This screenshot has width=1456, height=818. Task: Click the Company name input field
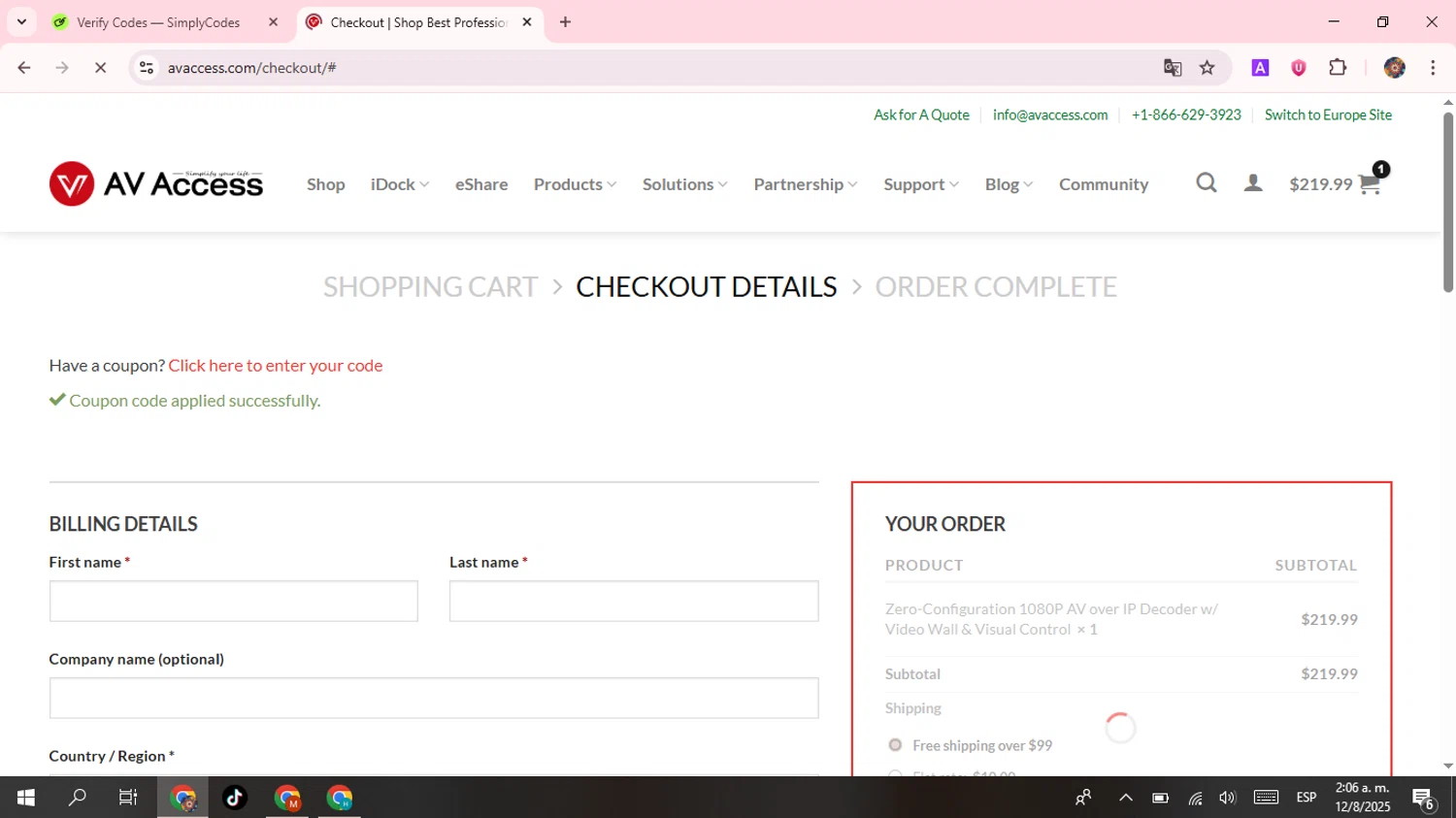pos(434,698)
